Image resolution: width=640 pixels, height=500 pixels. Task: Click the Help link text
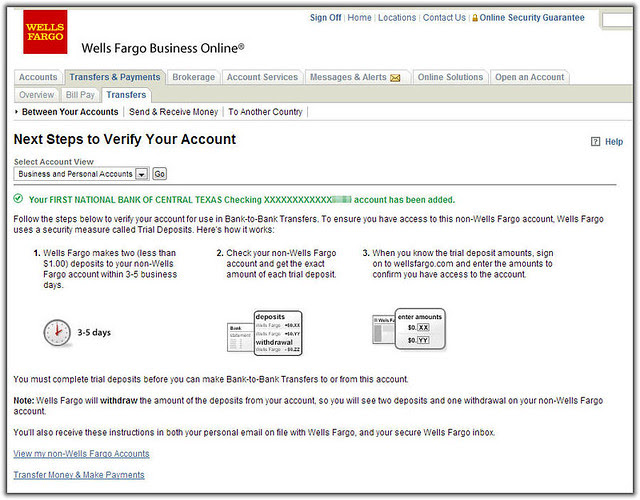point(614,142)
